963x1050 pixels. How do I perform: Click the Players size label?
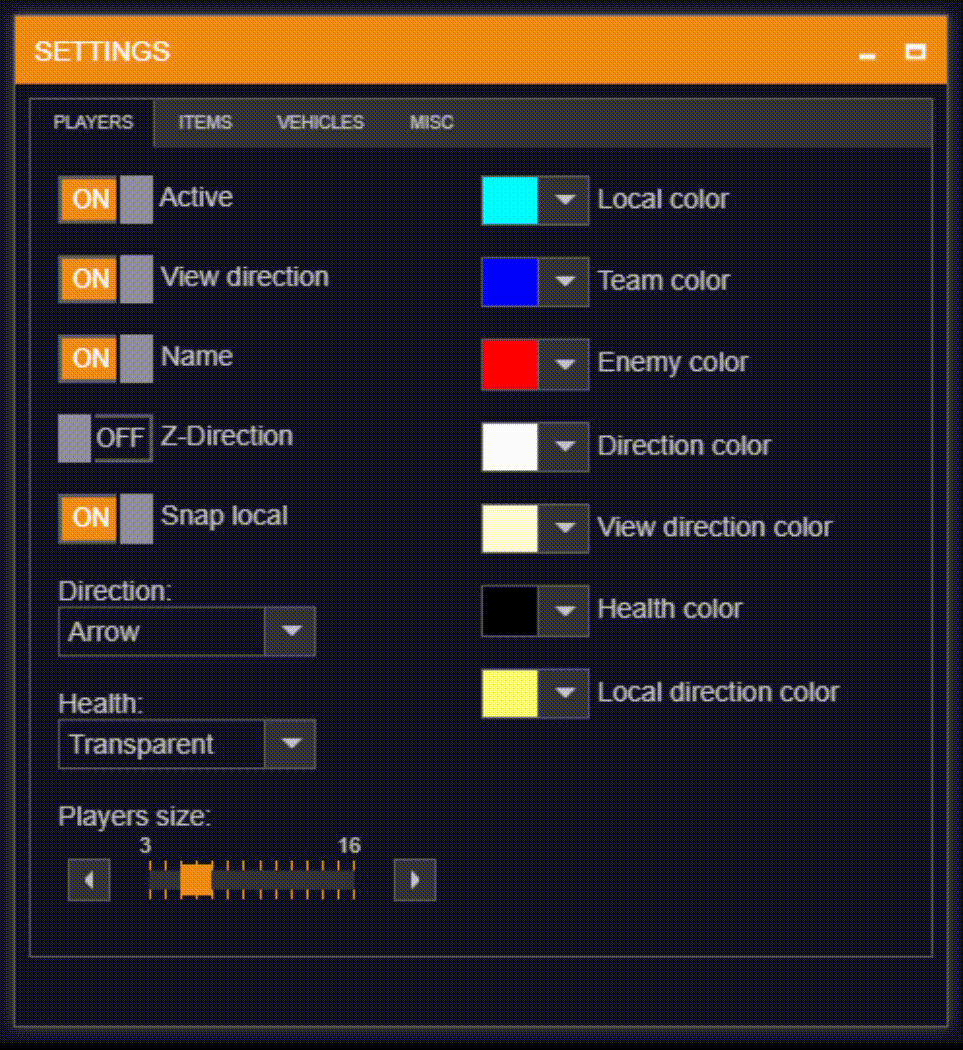[135, 816]
